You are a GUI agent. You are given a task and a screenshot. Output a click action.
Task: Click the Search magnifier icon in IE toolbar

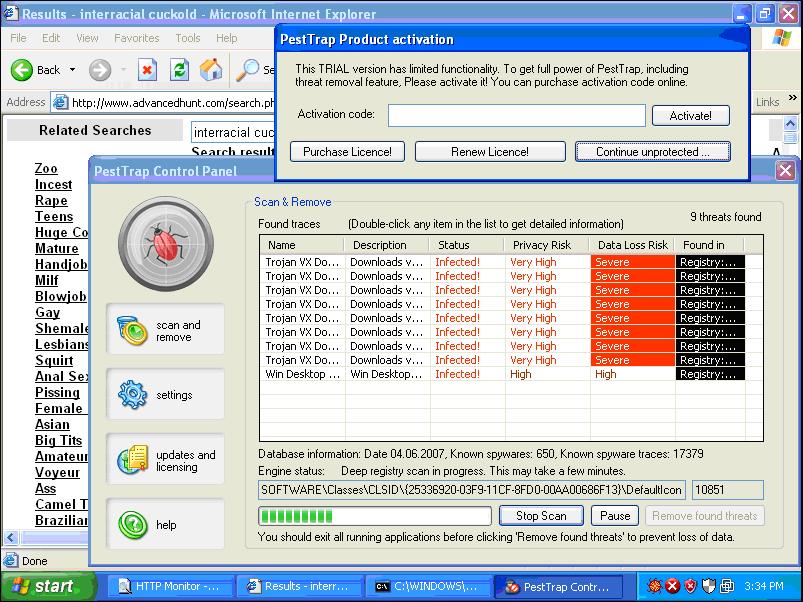click(x=248, y=70)
